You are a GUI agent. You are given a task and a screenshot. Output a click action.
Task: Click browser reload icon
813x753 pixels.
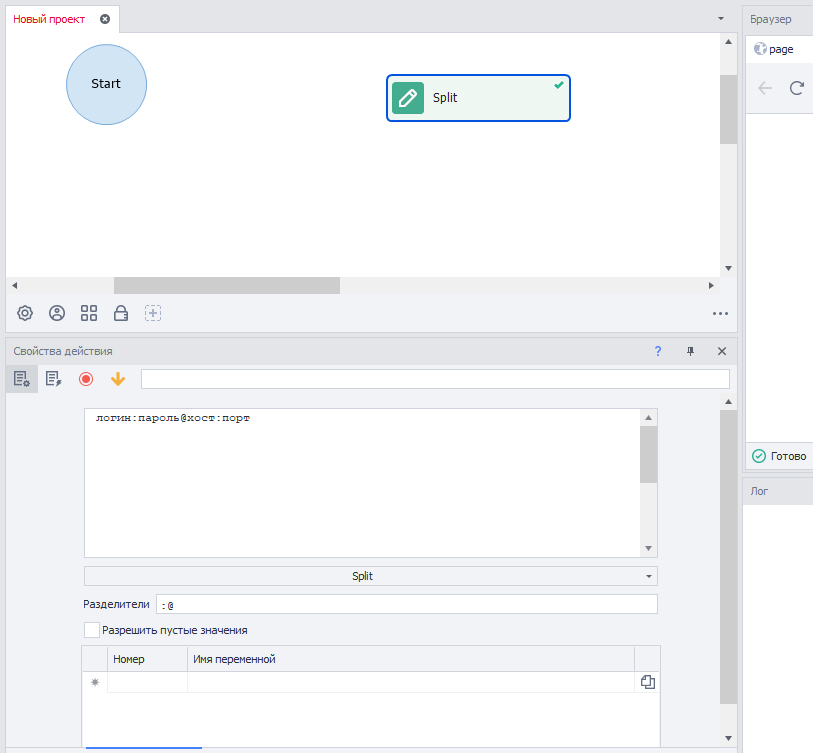[797, 88]
